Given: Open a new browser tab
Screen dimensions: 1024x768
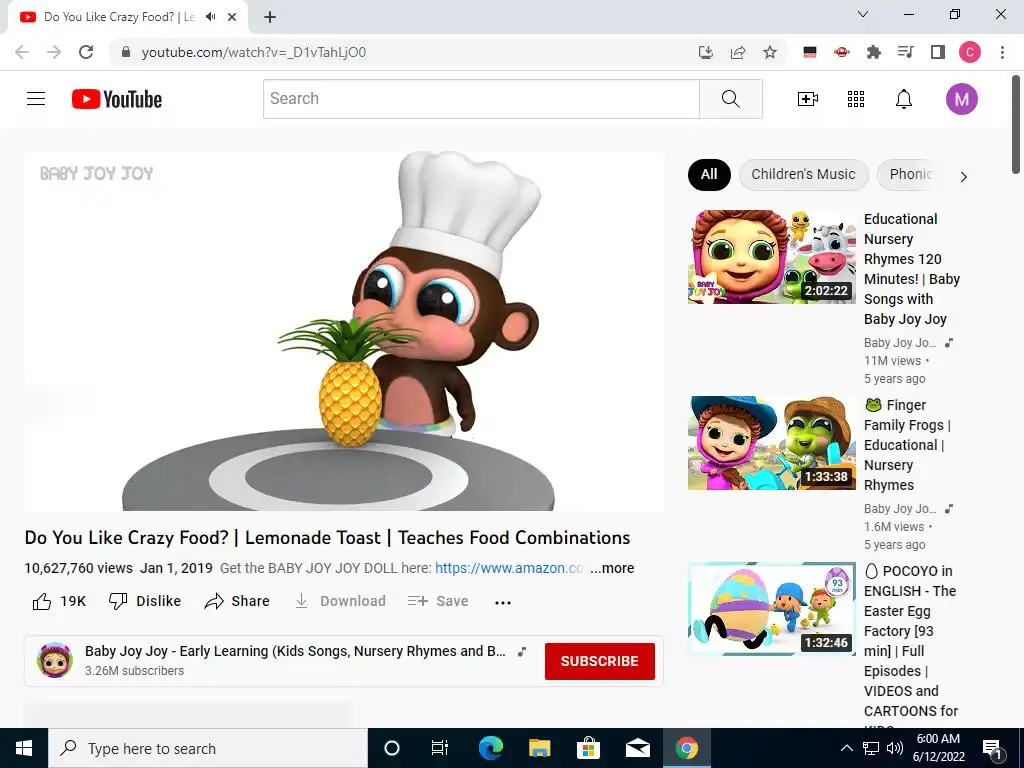Looking at the screenshot, I should (270, 17).
